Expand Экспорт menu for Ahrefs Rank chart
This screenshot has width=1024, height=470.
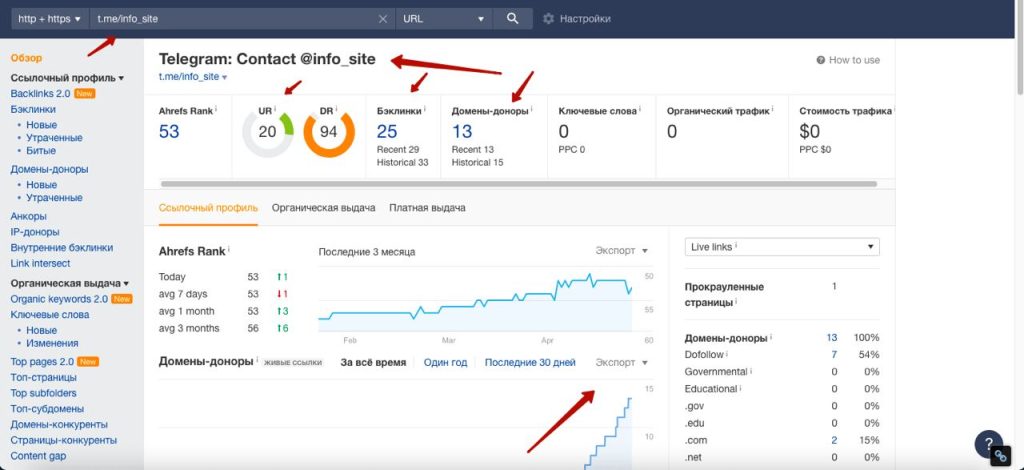[x=621, y=251]
